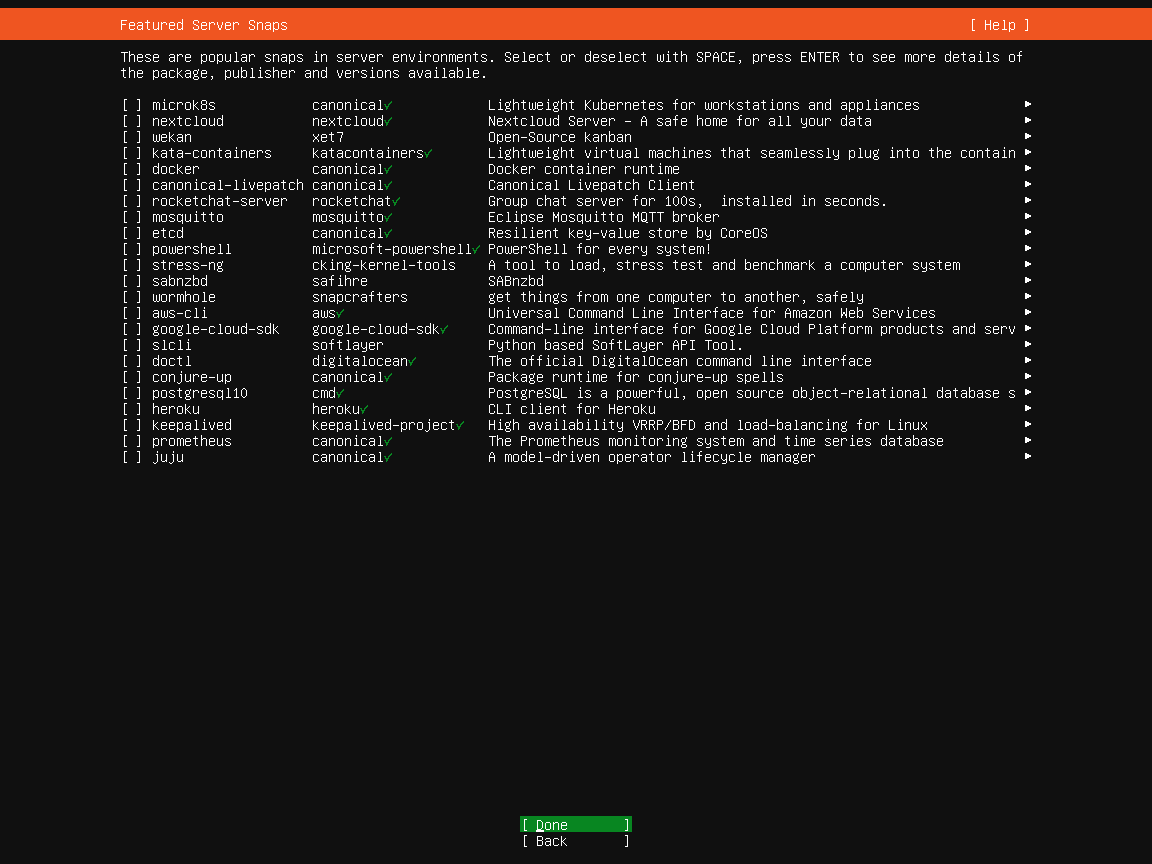Select the conjure-up snap name
This screenshot has width=1152, height=864.
[x=192, y=377]
